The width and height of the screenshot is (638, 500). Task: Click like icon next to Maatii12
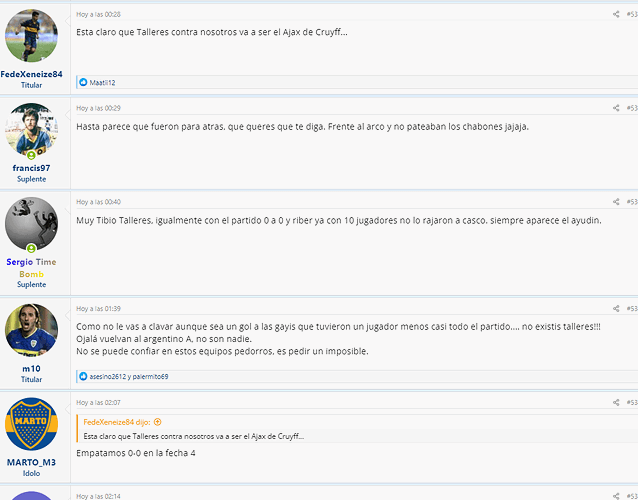(x=83, y=82)
